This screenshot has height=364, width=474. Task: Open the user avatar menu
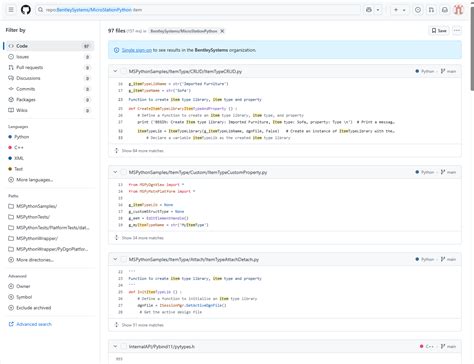pos(459,10)
